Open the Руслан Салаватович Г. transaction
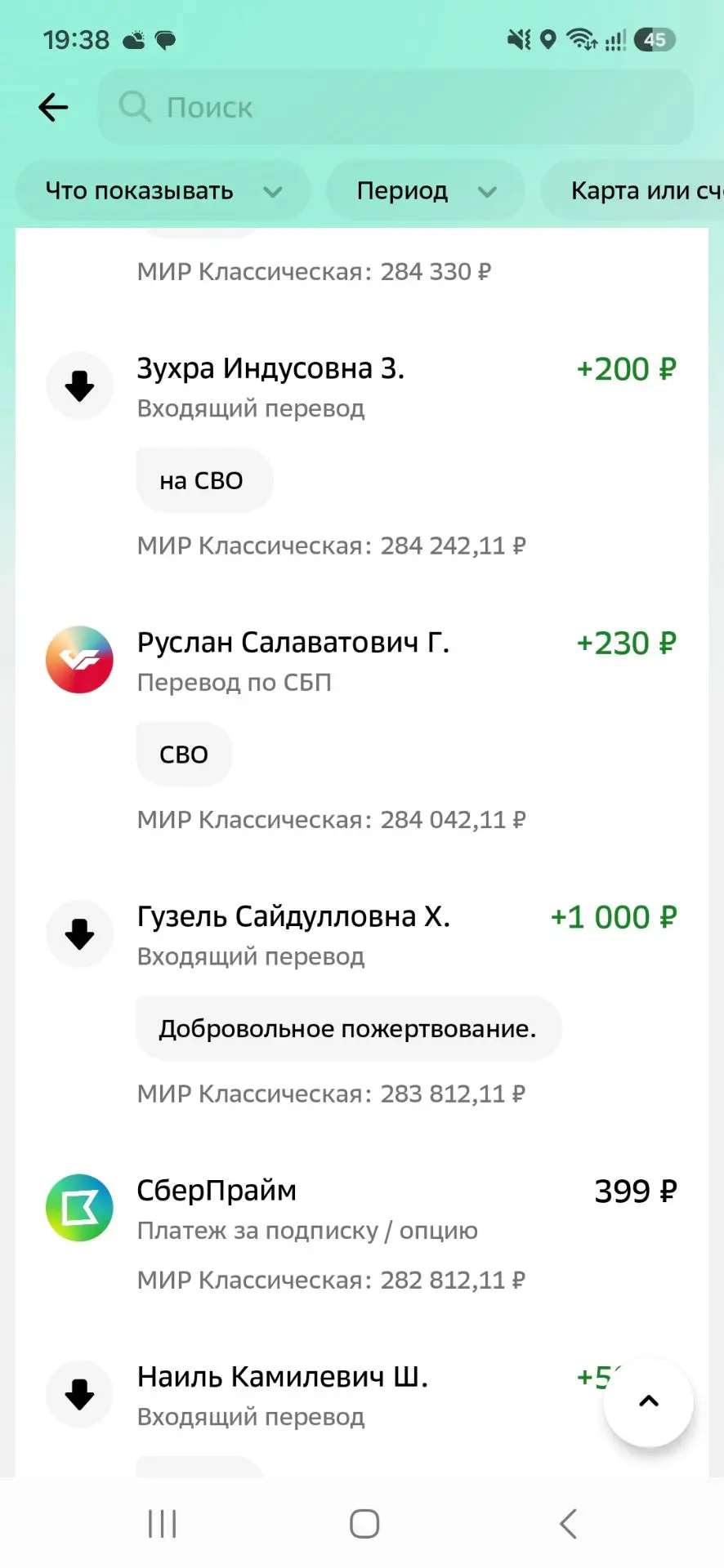 [362, 729]
